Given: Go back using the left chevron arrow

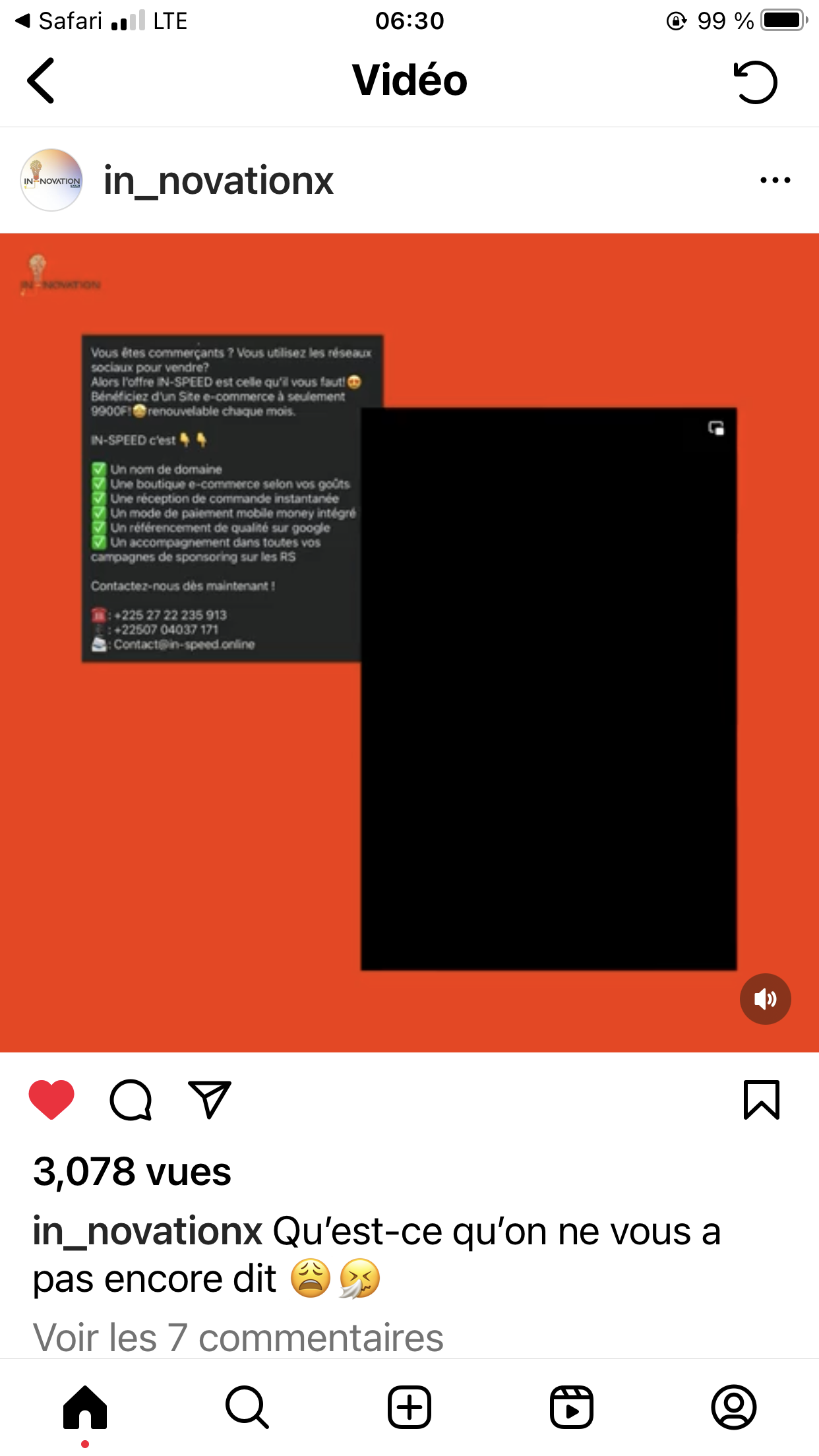Looking at the screenshot, I should (41, 80).
